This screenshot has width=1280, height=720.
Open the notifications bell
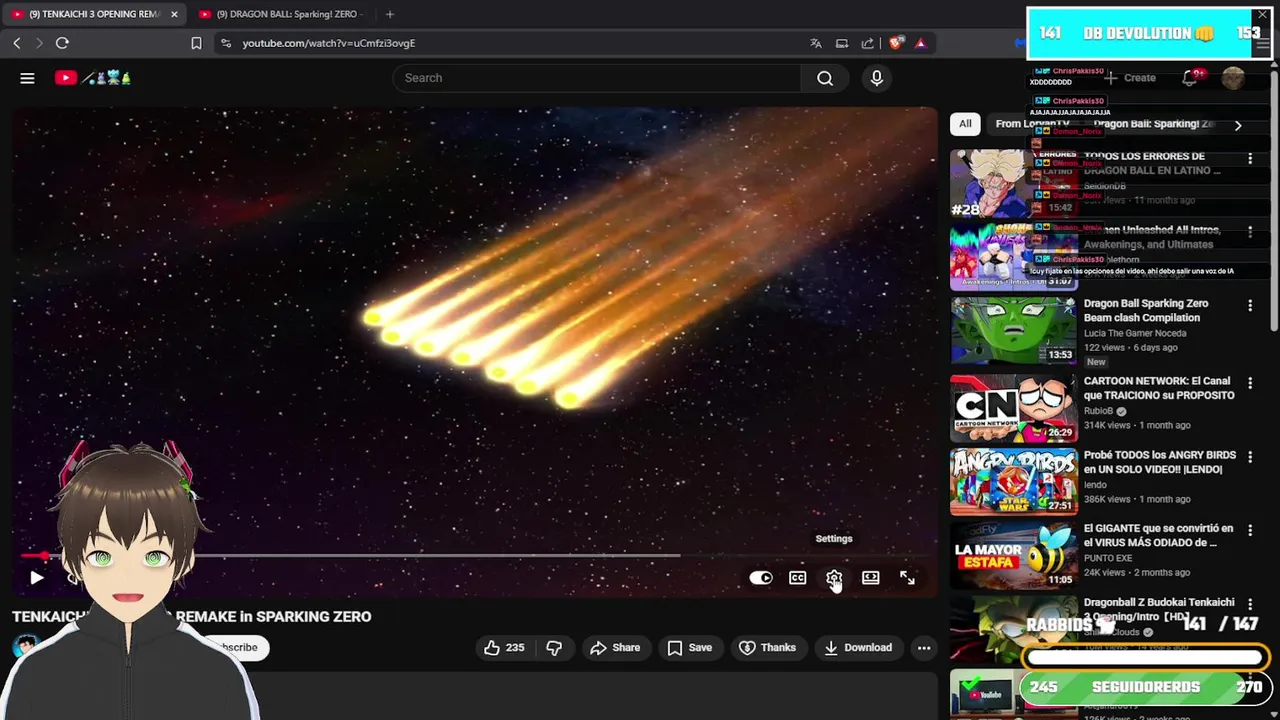point(1190,78)
